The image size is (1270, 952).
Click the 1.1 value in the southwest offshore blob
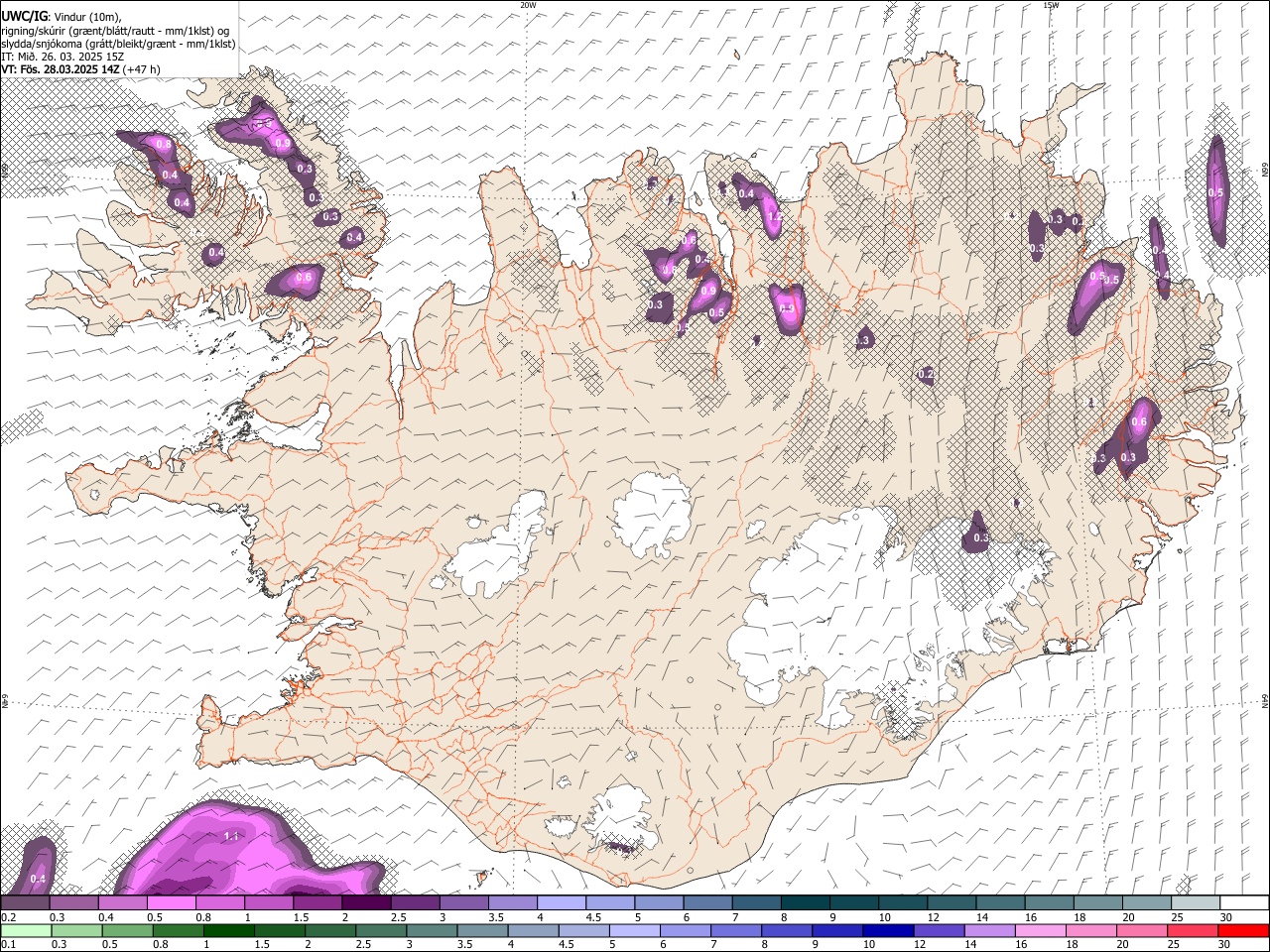pos(230,837)
